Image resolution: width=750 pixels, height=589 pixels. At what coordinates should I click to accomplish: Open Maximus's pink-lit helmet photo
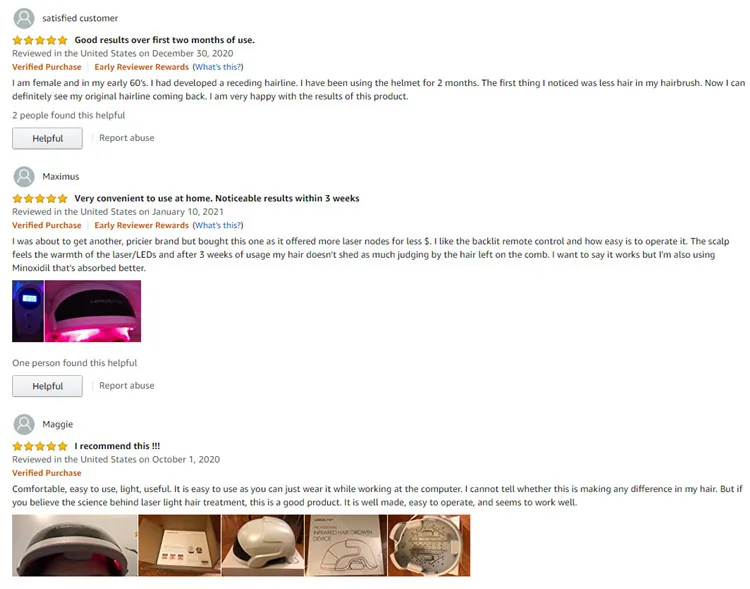point(93,311)
